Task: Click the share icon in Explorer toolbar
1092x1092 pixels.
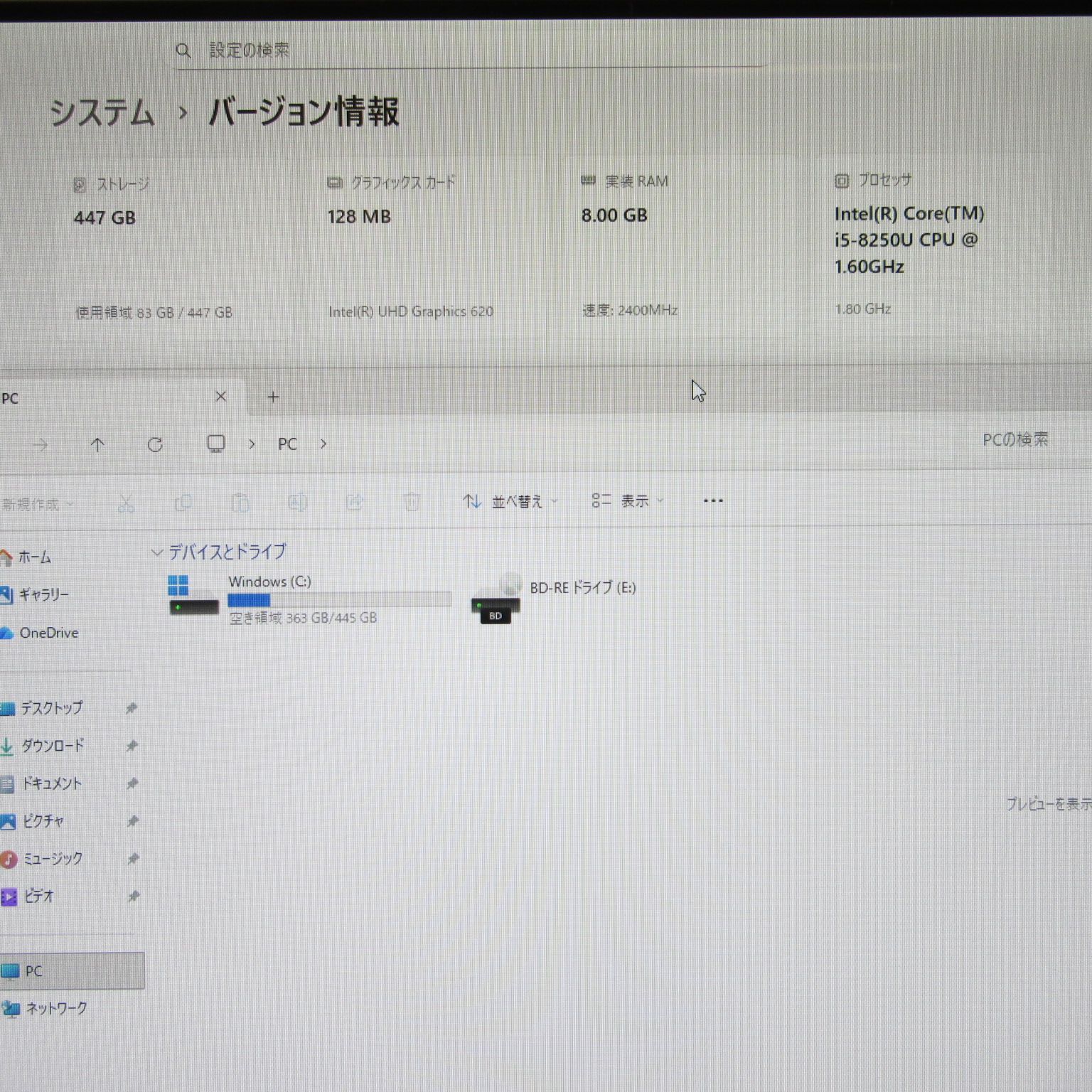Action: pos(354,503)
